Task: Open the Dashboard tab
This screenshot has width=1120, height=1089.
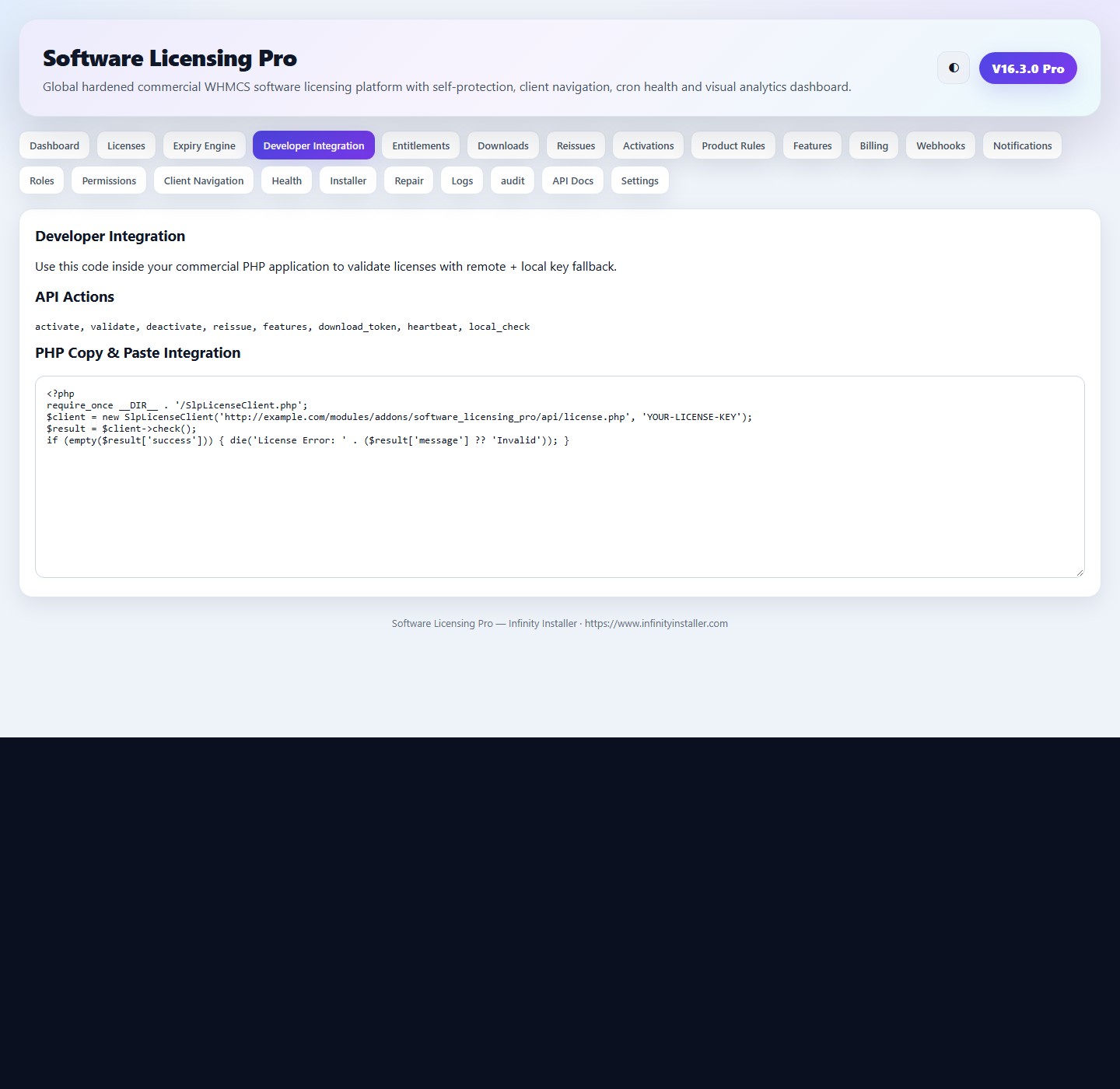Action: coord(54,145)
